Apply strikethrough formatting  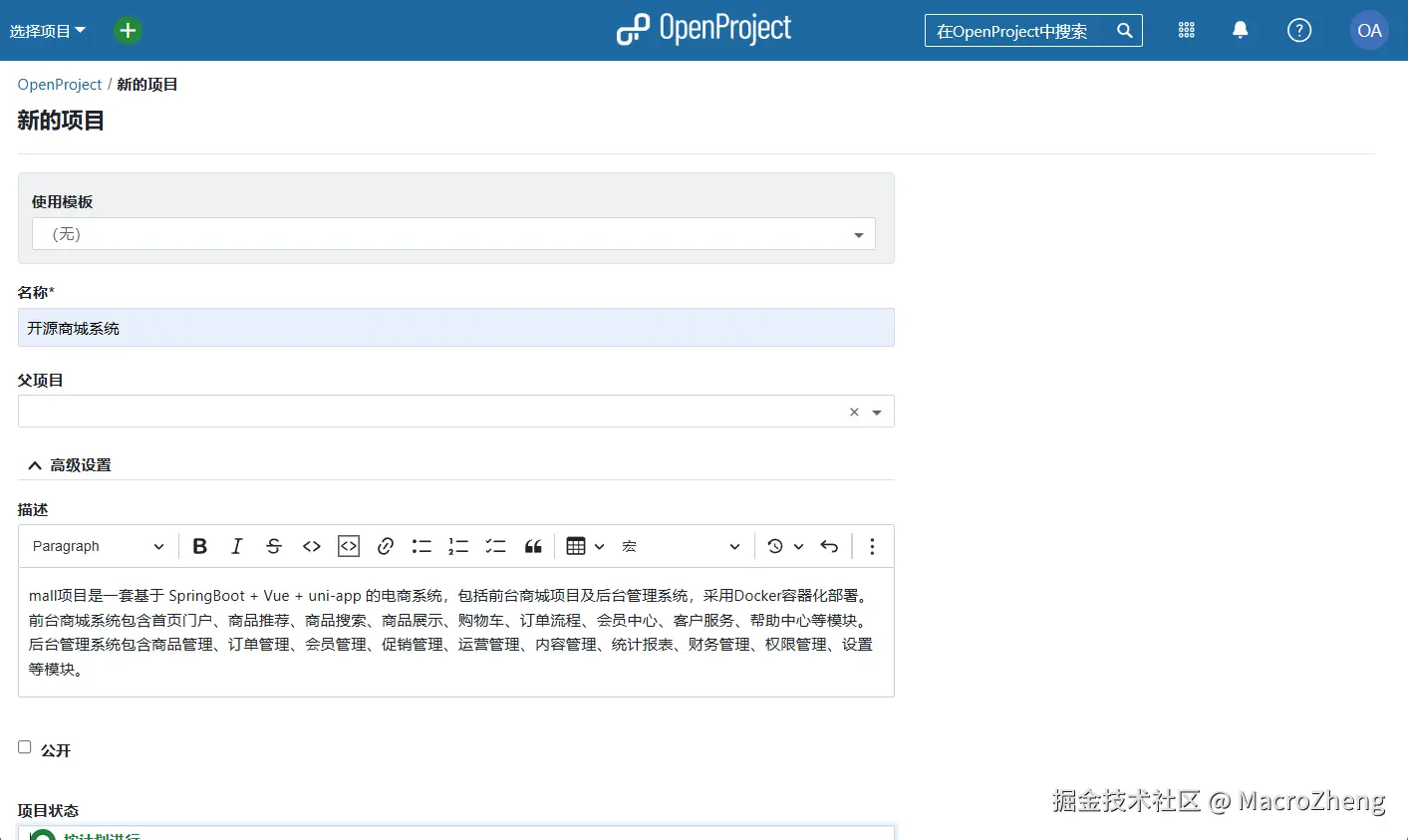point(274,546)
